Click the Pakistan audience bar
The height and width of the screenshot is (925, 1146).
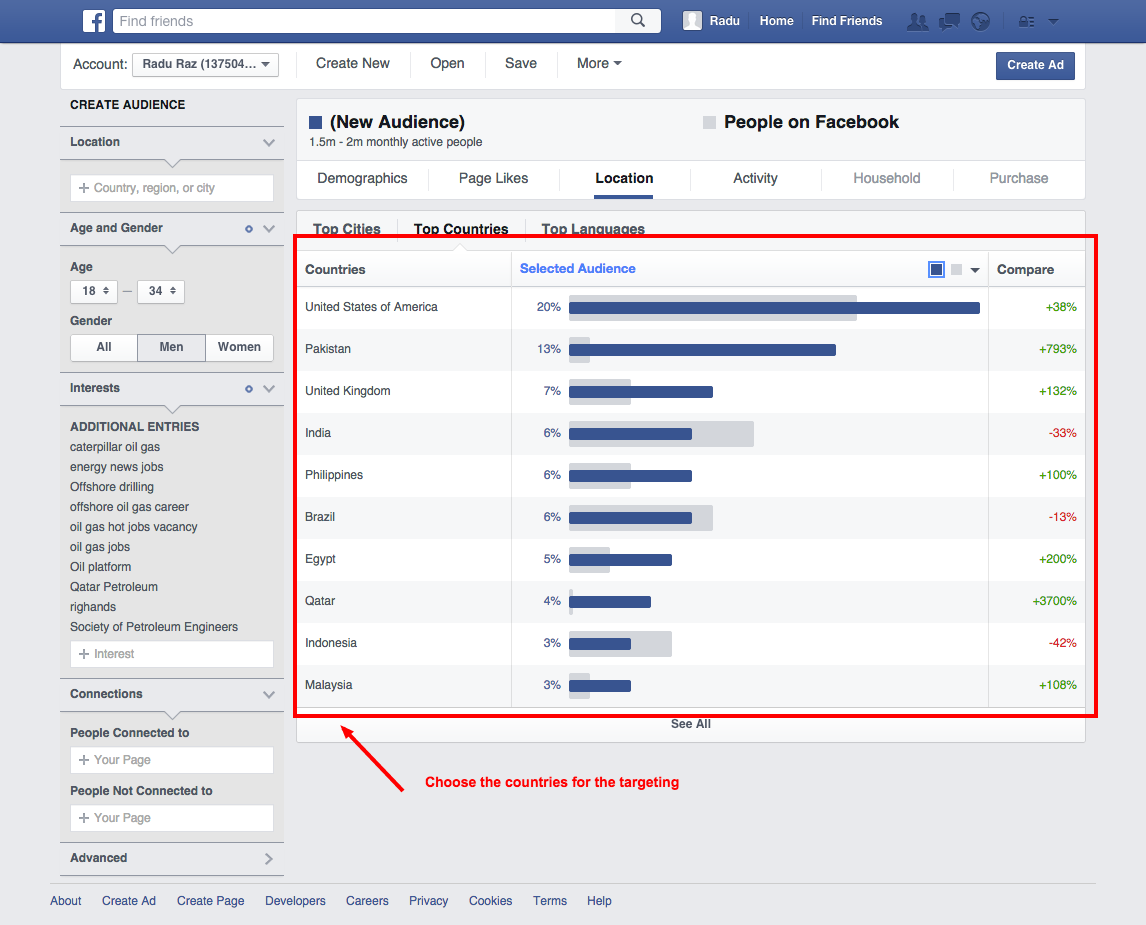click(702, 350)
